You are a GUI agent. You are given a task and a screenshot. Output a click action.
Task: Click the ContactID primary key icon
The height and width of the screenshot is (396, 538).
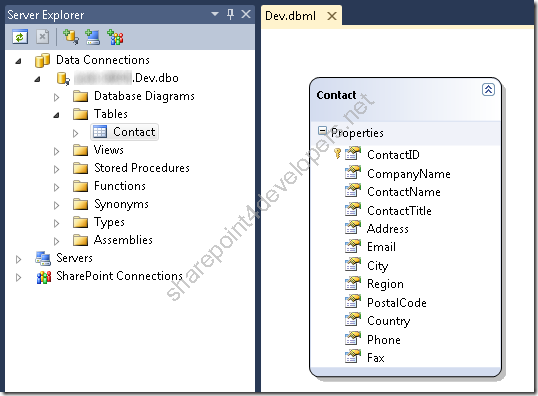pos(337,153)
